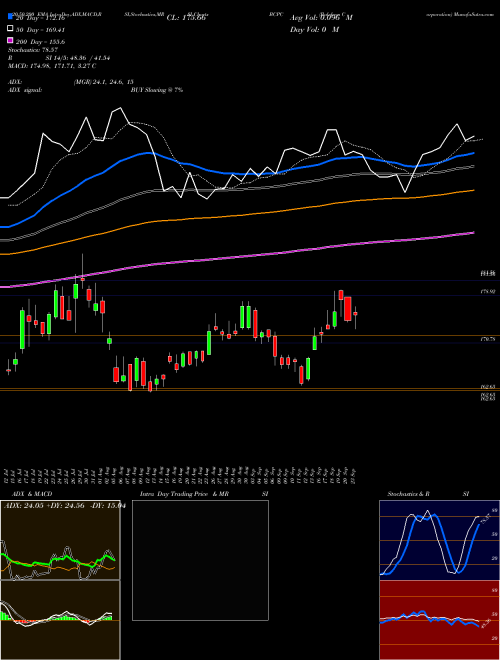500x660 pixels.
Task: Click the 'ADX: 24.05 +DY: 24.56' readout
Action: point(46,506)
